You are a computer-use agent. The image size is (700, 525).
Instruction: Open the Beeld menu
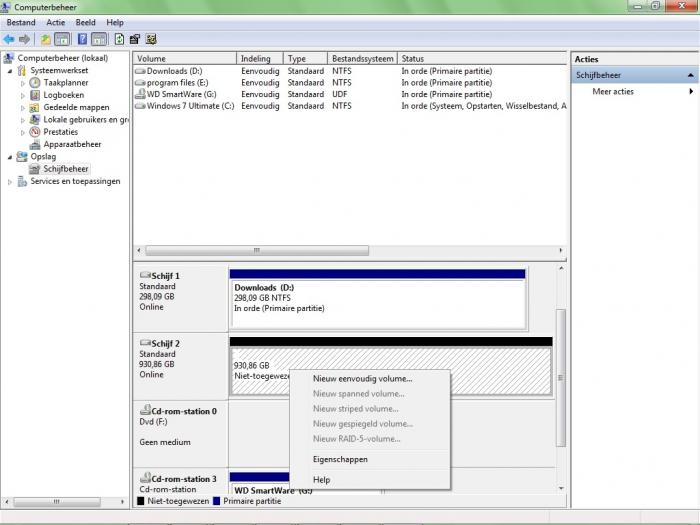(86, 22)
